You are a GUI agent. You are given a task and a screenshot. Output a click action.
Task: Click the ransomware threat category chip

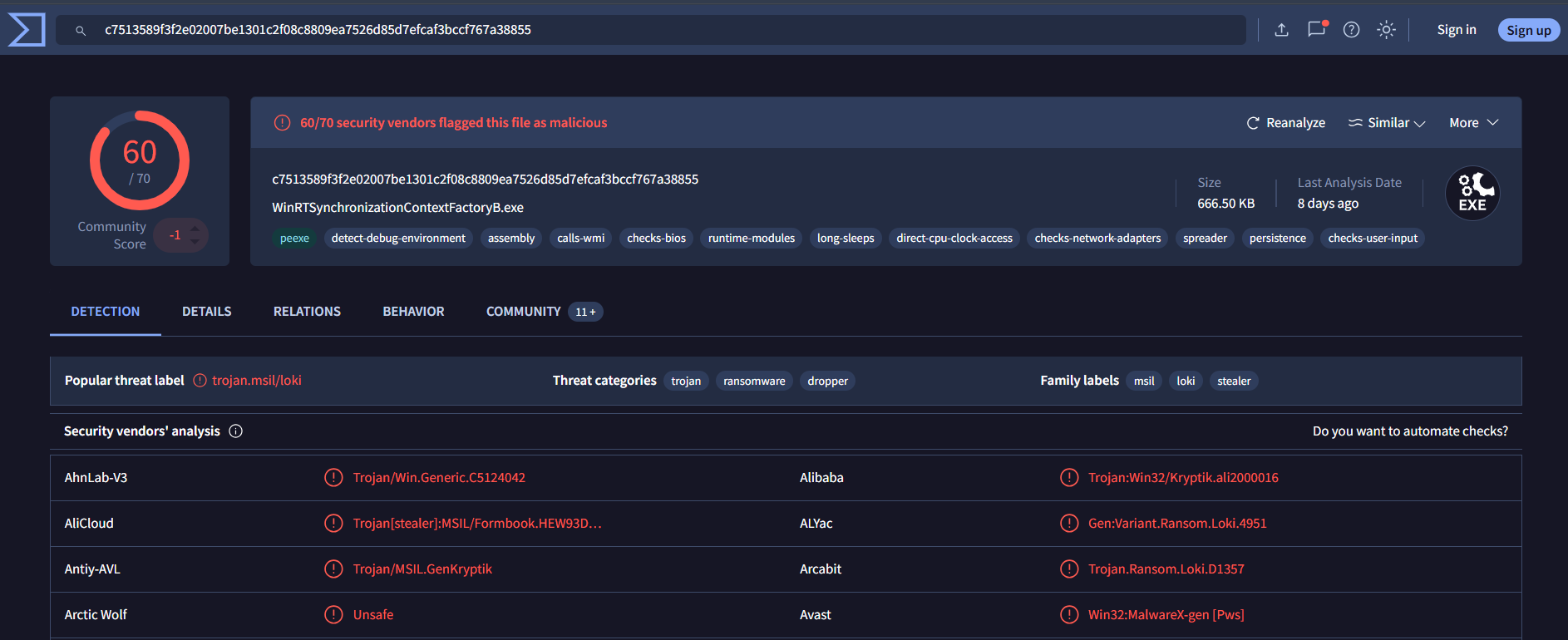coord(754,382)
